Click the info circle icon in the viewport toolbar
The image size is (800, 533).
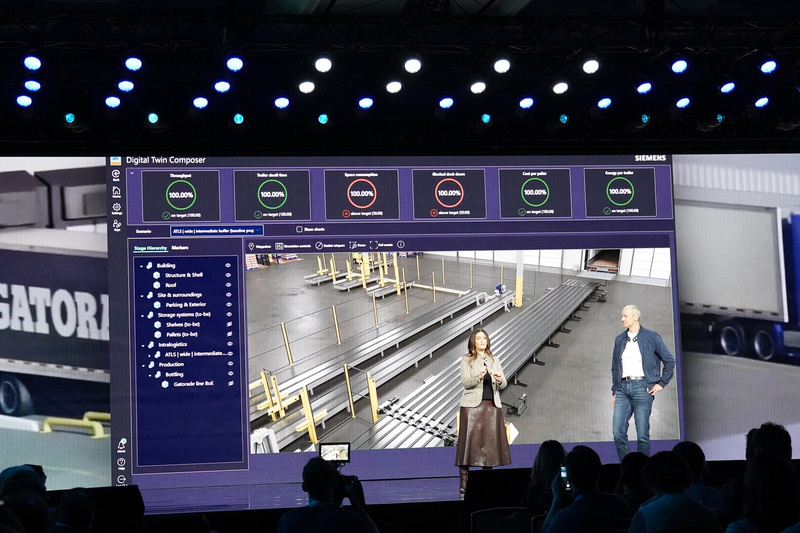click(401, 244)
